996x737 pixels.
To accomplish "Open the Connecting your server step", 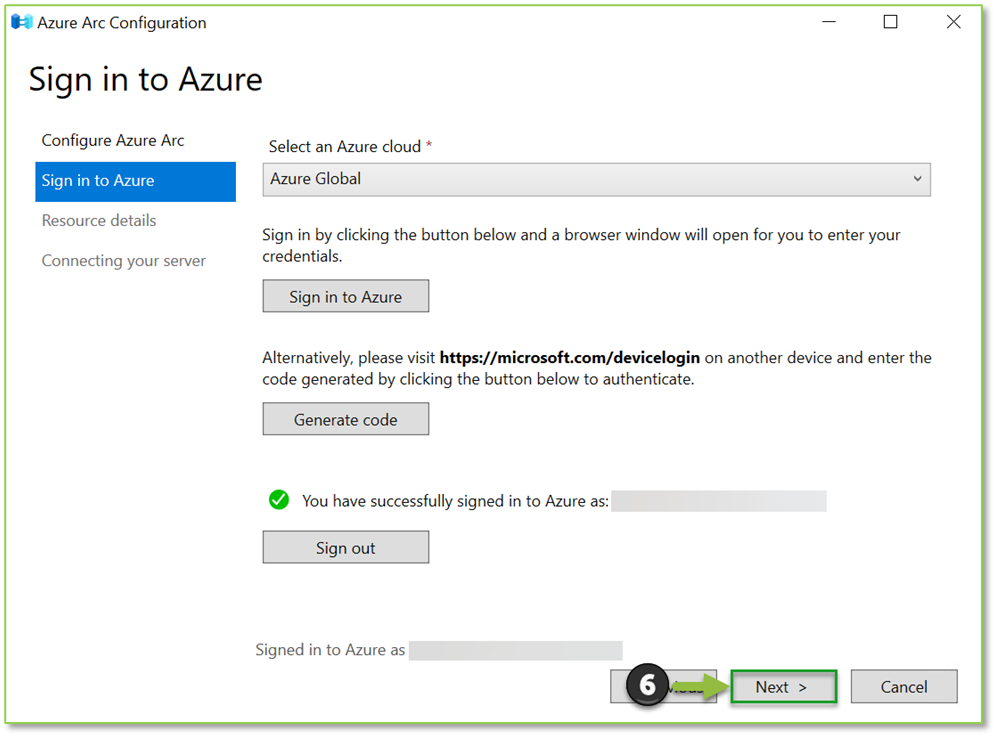I will pos(123,260).
